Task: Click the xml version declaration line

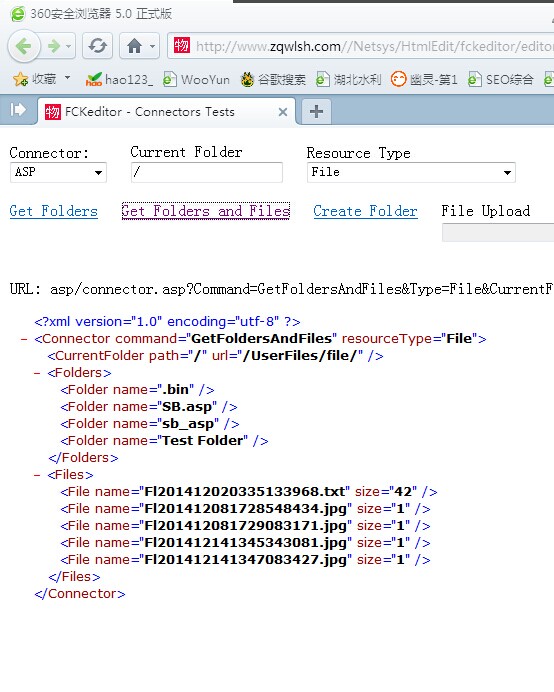Action: pyautogui.click(x=167, y=322)
